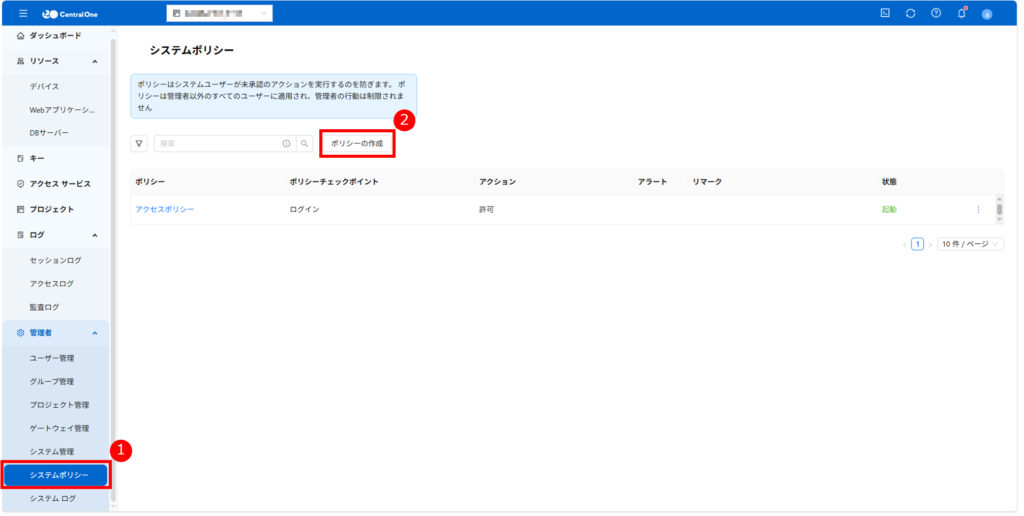Screen dimensions: 1024x516
Task: Click the ポリシーの作成 button
Action: point(357,144)
